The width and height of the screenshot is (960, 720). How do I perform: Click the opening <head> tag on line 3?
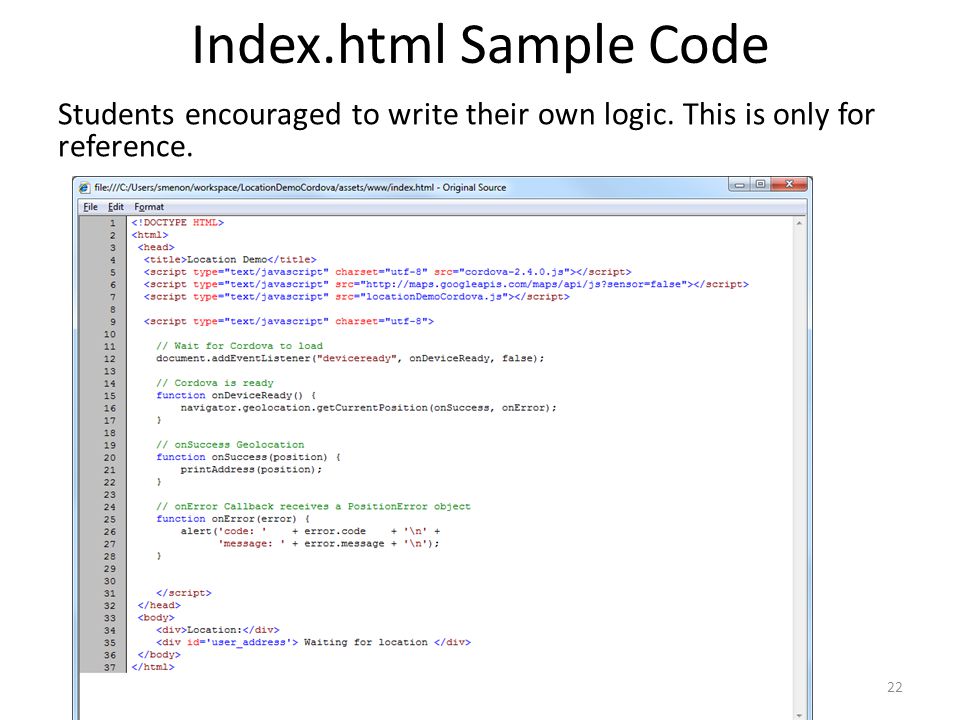156,247
